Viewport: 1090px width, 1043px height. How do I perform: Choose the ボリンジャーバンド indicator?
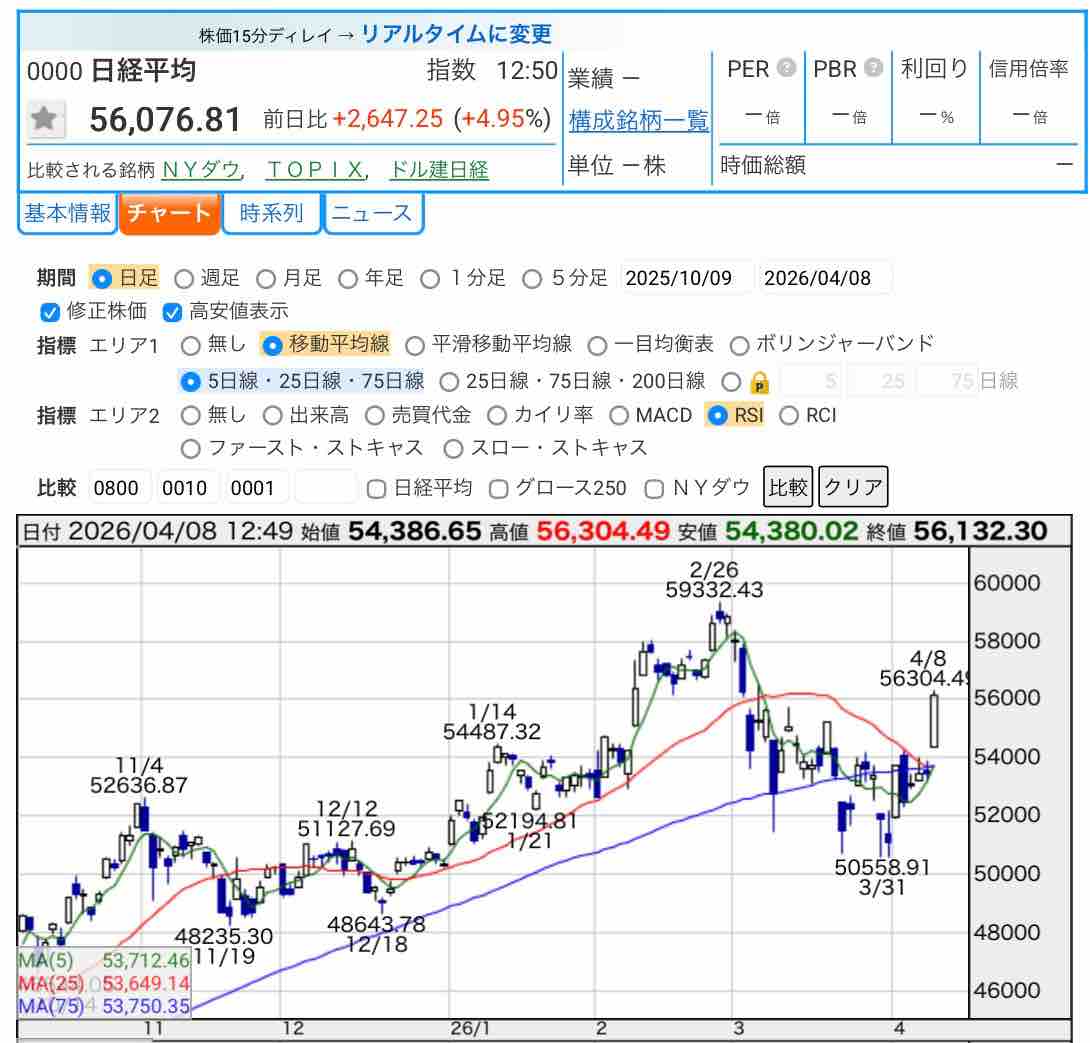click(739, 345)
